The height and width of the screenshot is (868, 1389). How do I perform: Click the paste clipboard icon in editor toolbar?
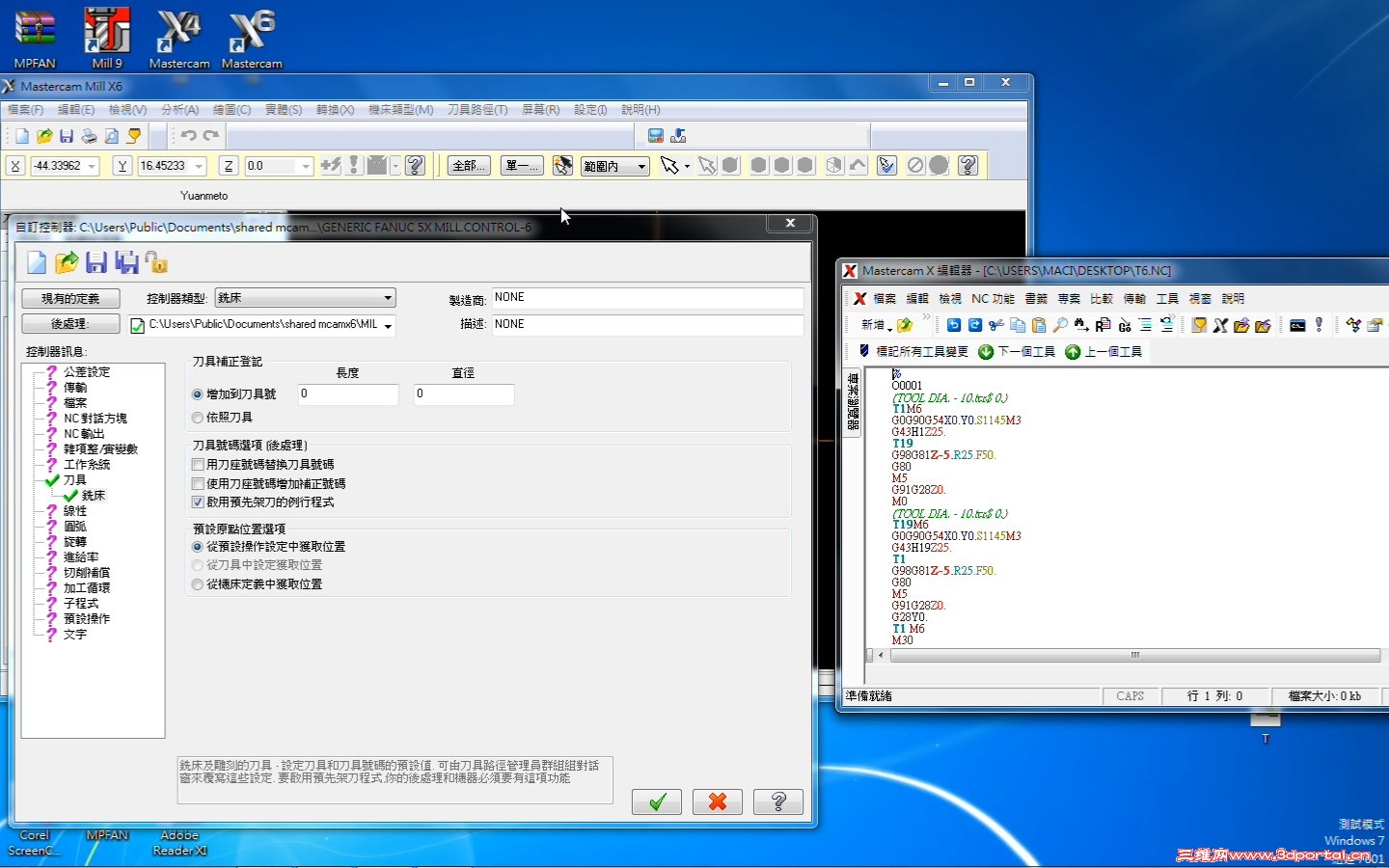(x=1039, y=325)
